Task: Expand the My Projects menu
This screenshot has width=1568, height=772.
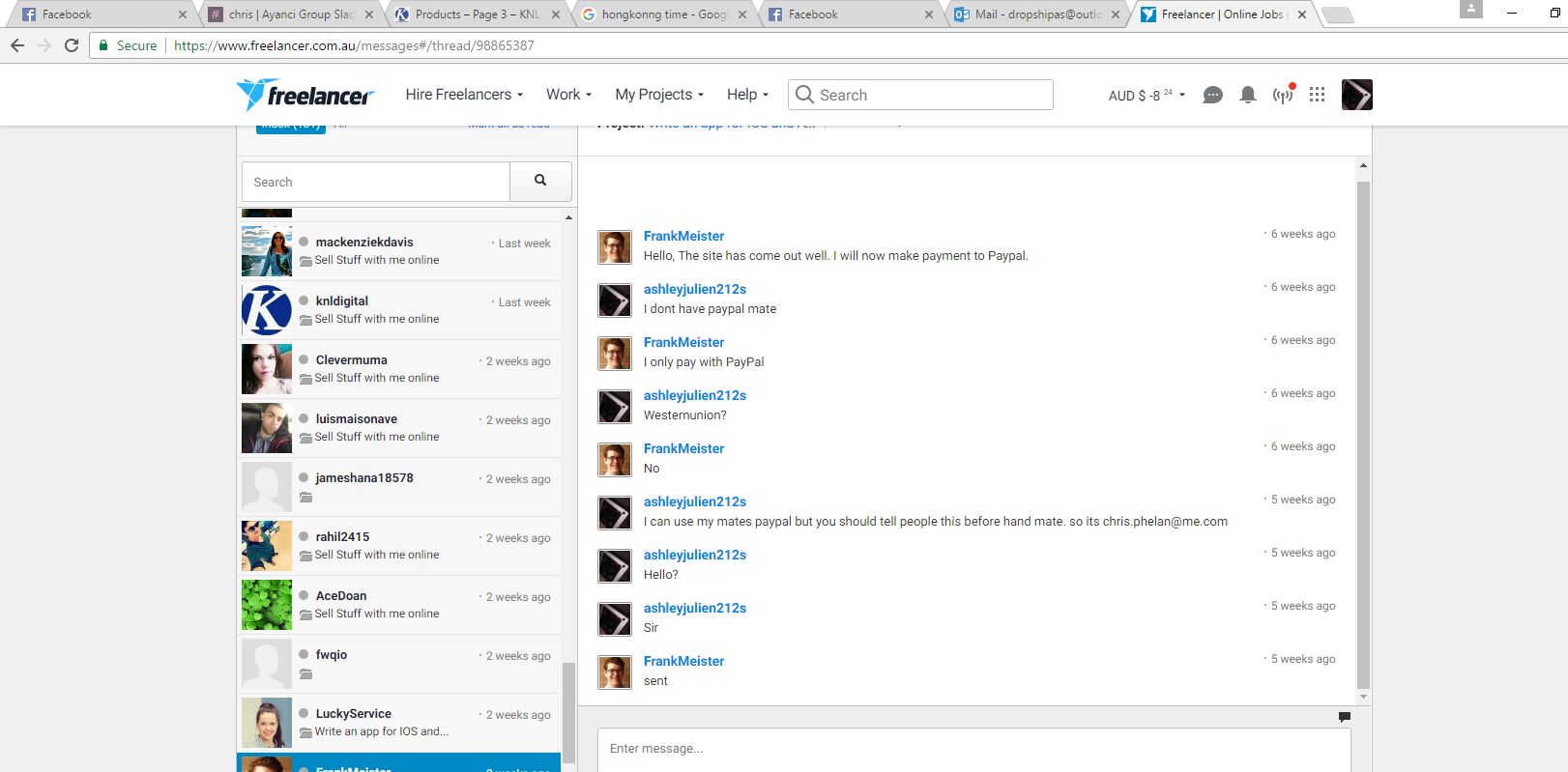Action: pyautogui.click(x=659, y=95)
